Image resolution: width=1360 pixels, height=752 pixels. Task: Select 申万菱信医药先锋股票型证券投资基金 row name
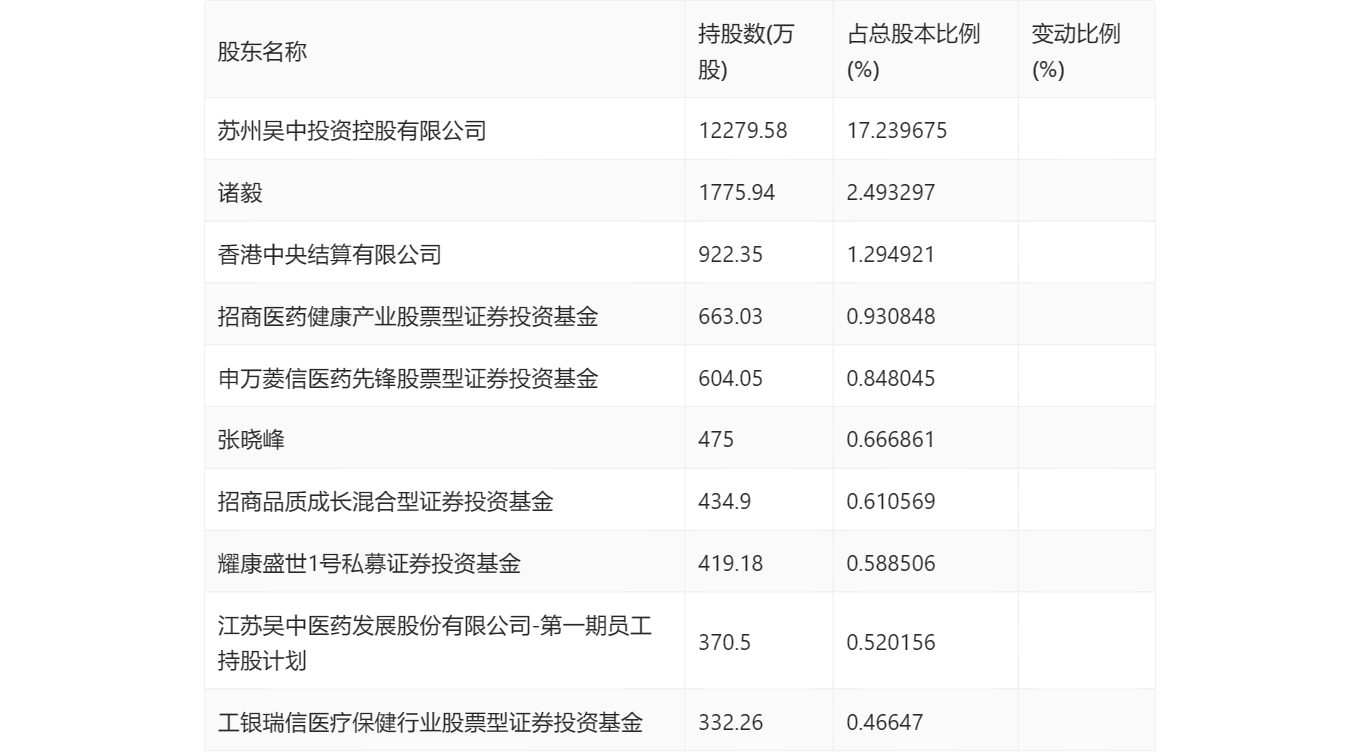(408, 378)
